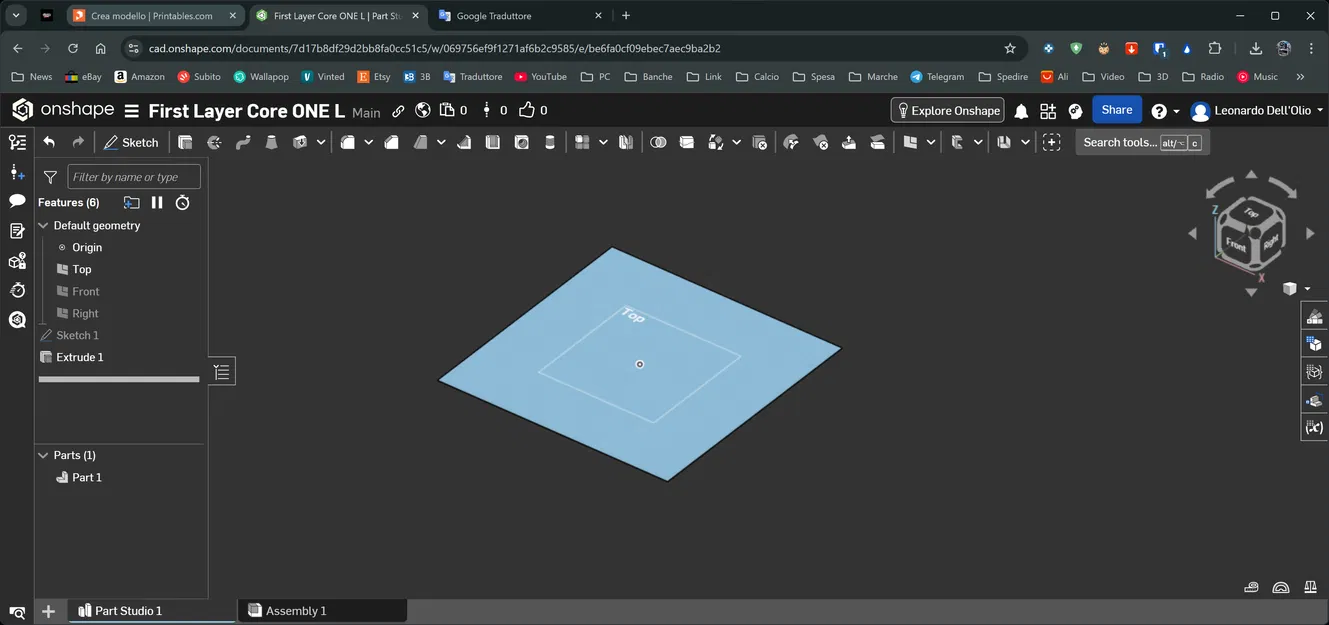Select the Revolve tool
This screenshot has width=1329, height=625.
pos(214,142)
